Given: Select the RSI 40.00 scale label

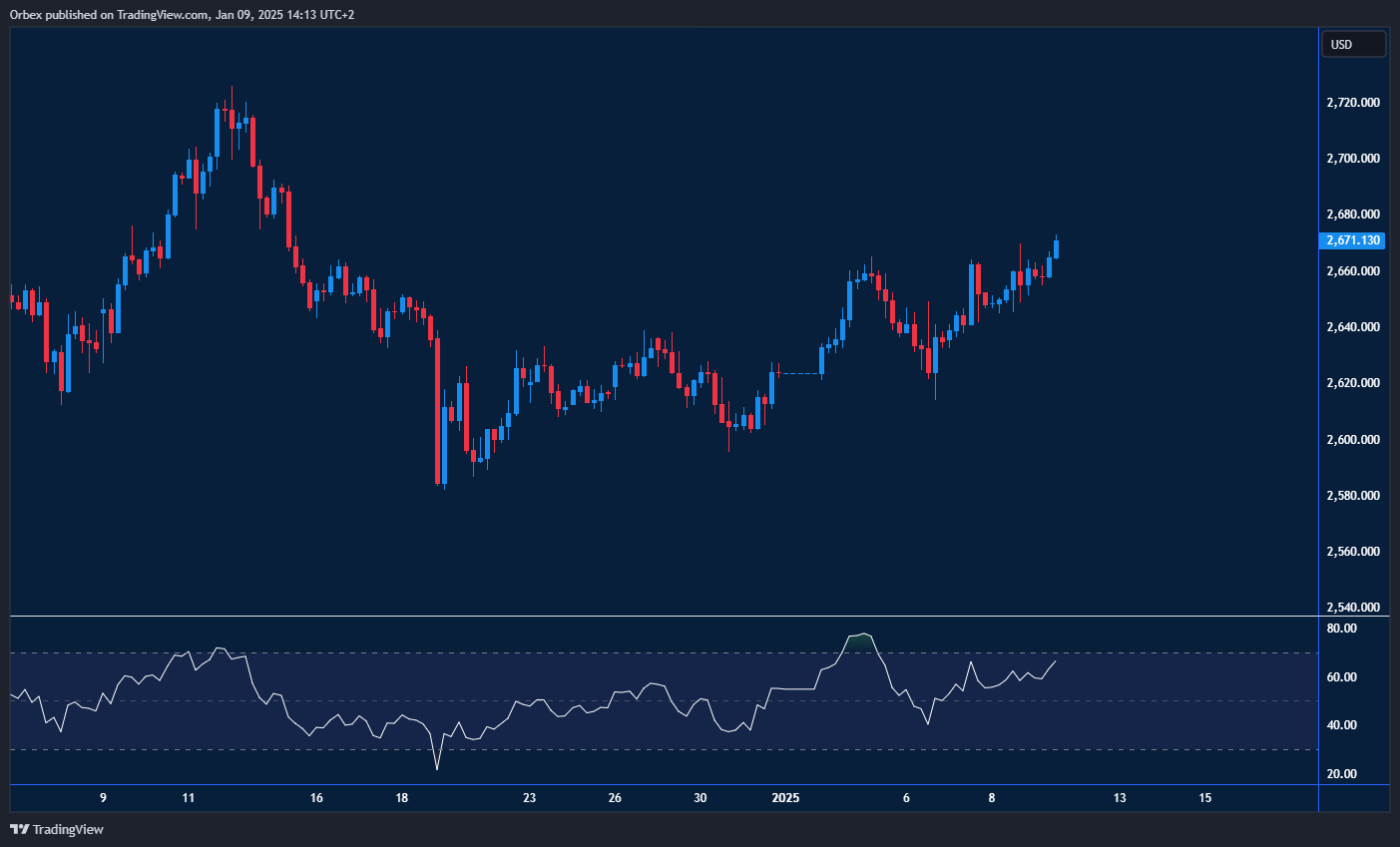Looking at the screenshot, I should click(1341, 725).
